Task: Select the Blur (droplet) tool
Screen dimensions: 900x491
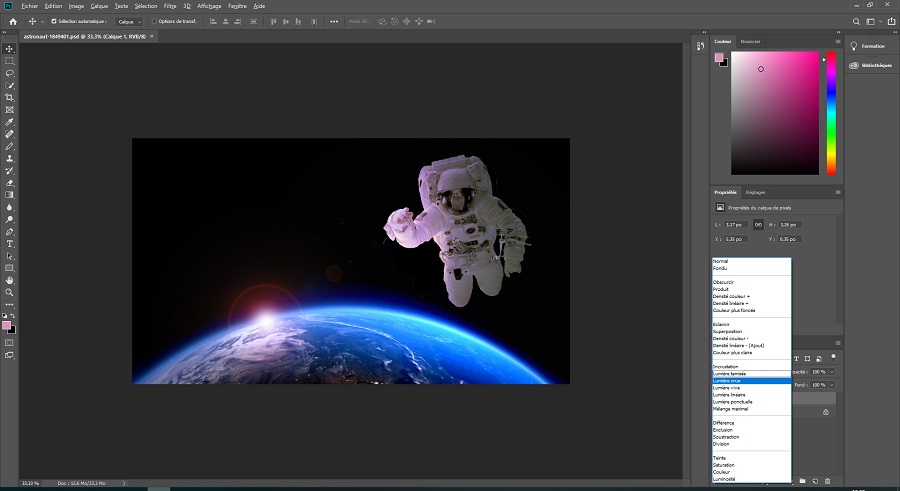Action: 9,207
